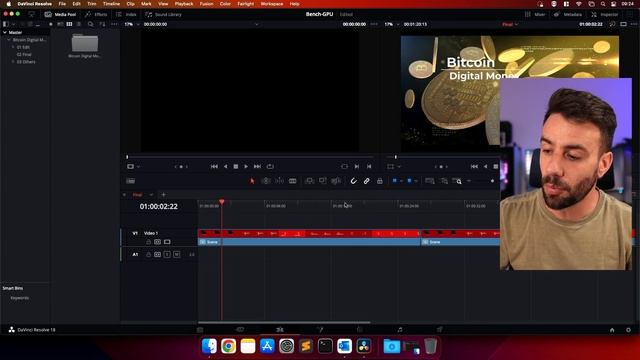Jump to first frame in source viewer
The width and height of the screenshot is (640, 360).
pos(214,167)
